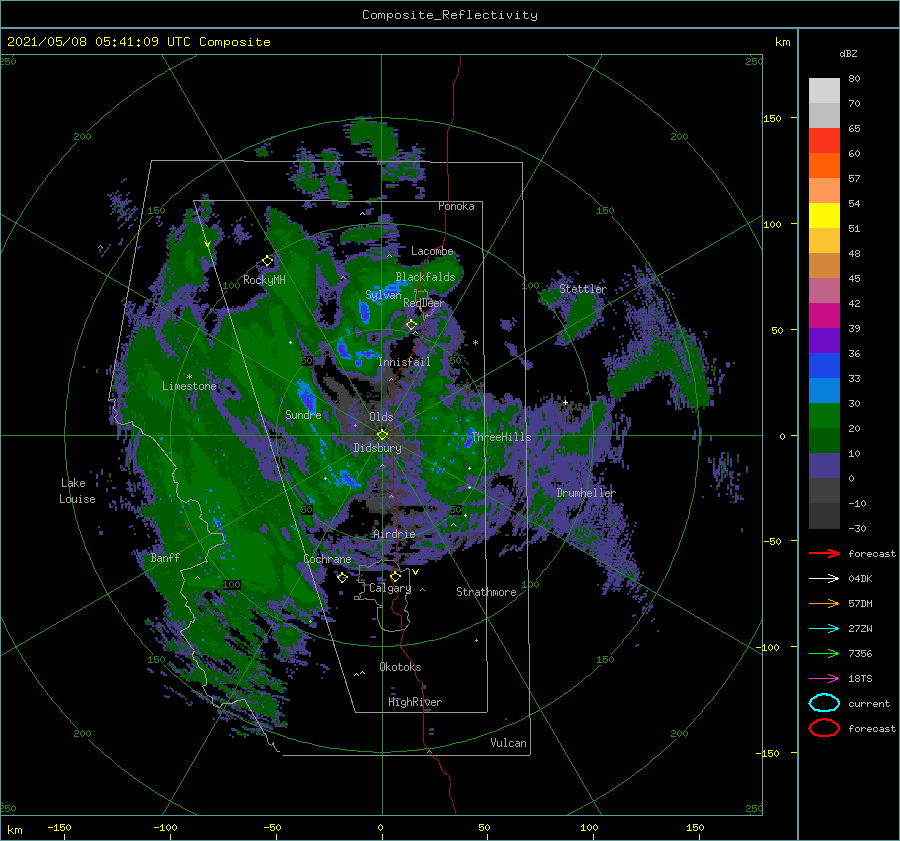This screenshot has width=900, height=841.
Task: Click the RockyMH city label
Action: [x=264, y=280]
